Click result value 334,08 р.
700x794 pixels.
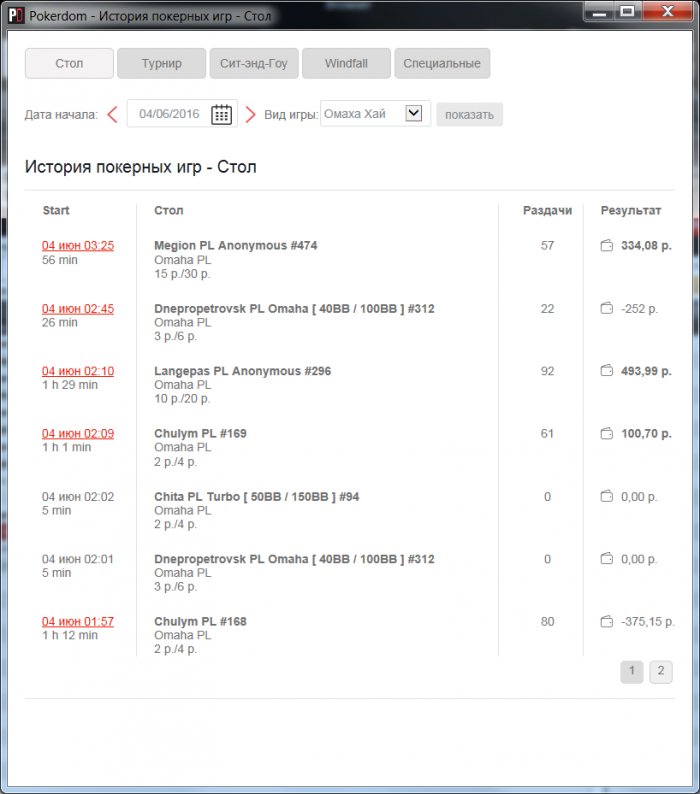pyautogui.click(x=646, y=246)
